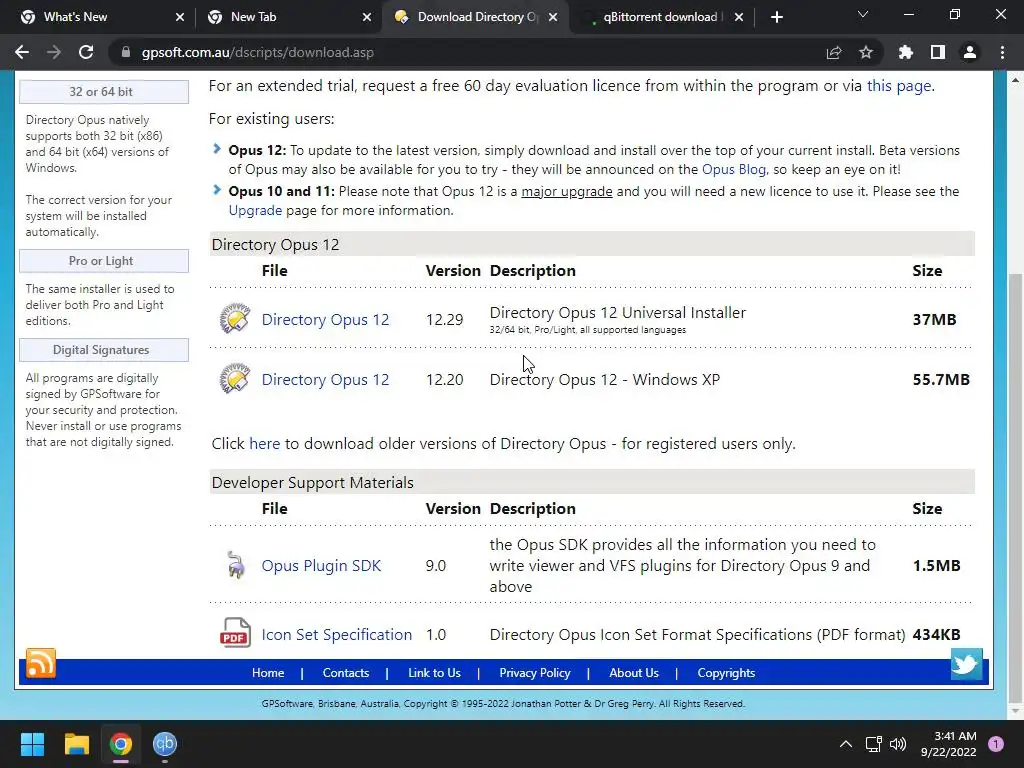Open qBittorrent from the taskbar

pos(165,744)
